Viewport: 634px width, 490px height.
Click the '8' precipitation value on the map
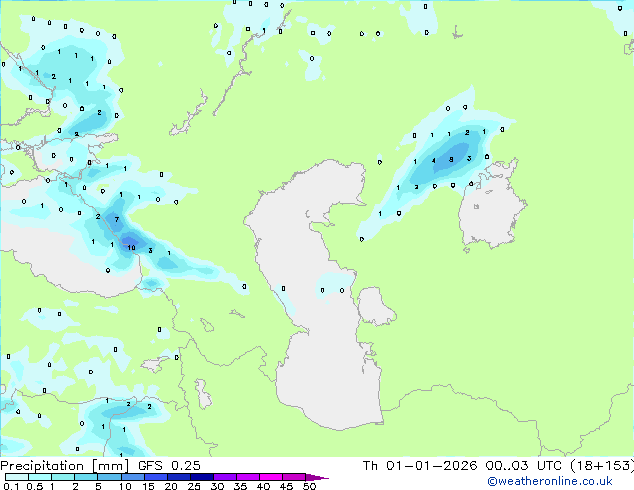pos(451,160)
